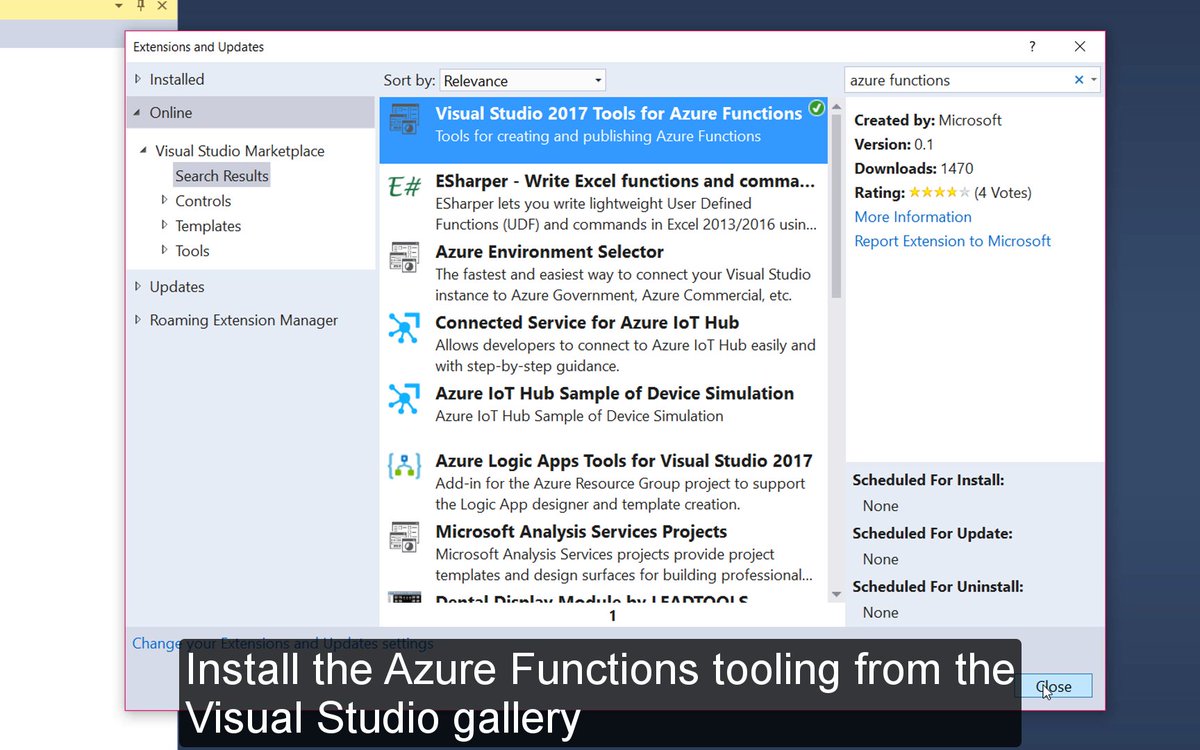Expand the Templates node
1200x750 pixels.
pos(165,225)
